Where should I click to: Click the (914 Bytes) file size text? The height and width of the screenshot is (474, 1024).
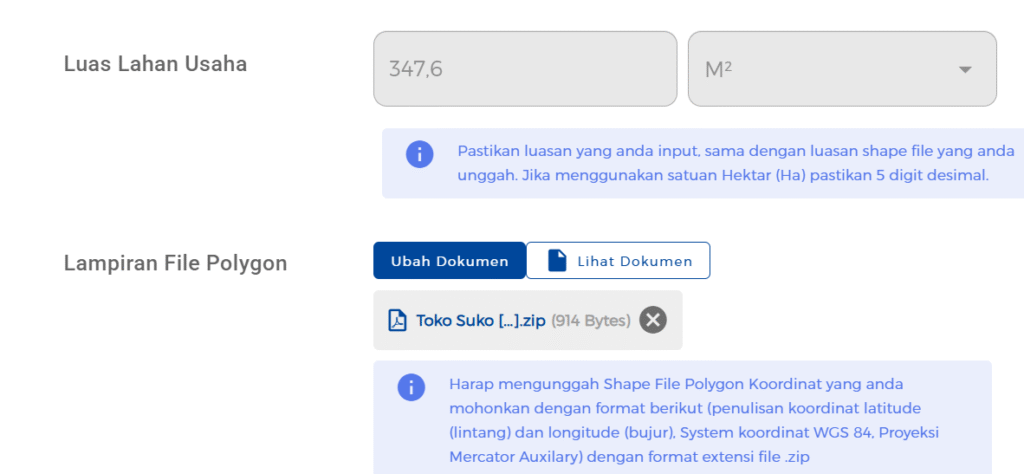pos(591,321)
